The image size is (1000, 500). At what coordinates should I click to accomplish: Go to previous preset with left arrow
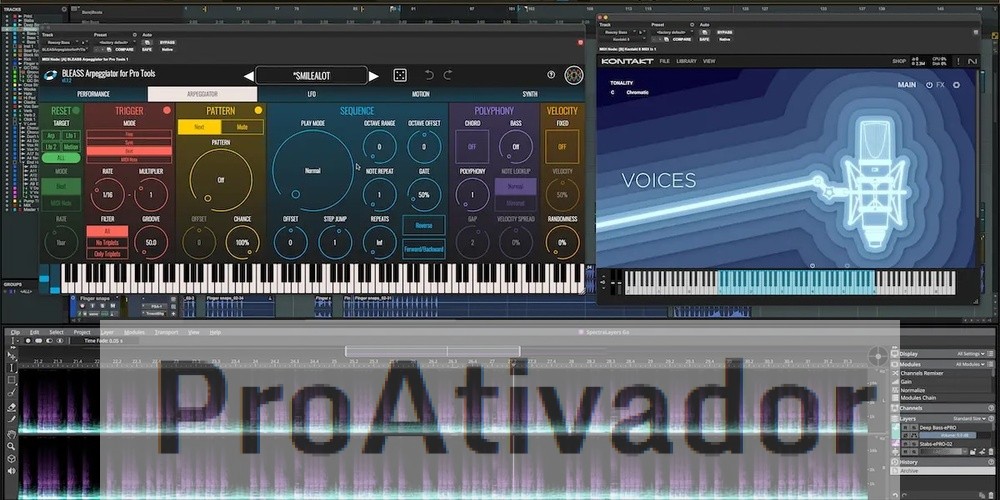(x=249, y=77)
